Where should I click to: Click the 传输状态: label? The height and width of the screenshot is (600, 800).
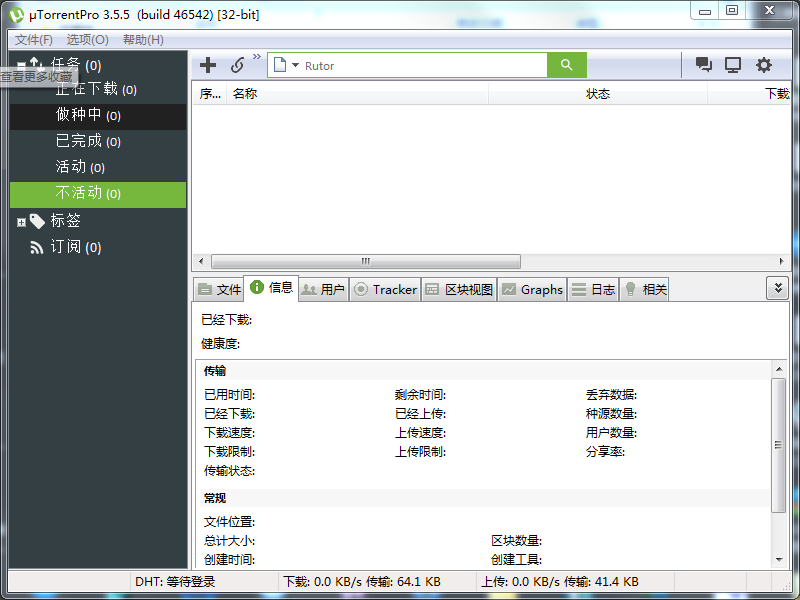tap(230, 470)
